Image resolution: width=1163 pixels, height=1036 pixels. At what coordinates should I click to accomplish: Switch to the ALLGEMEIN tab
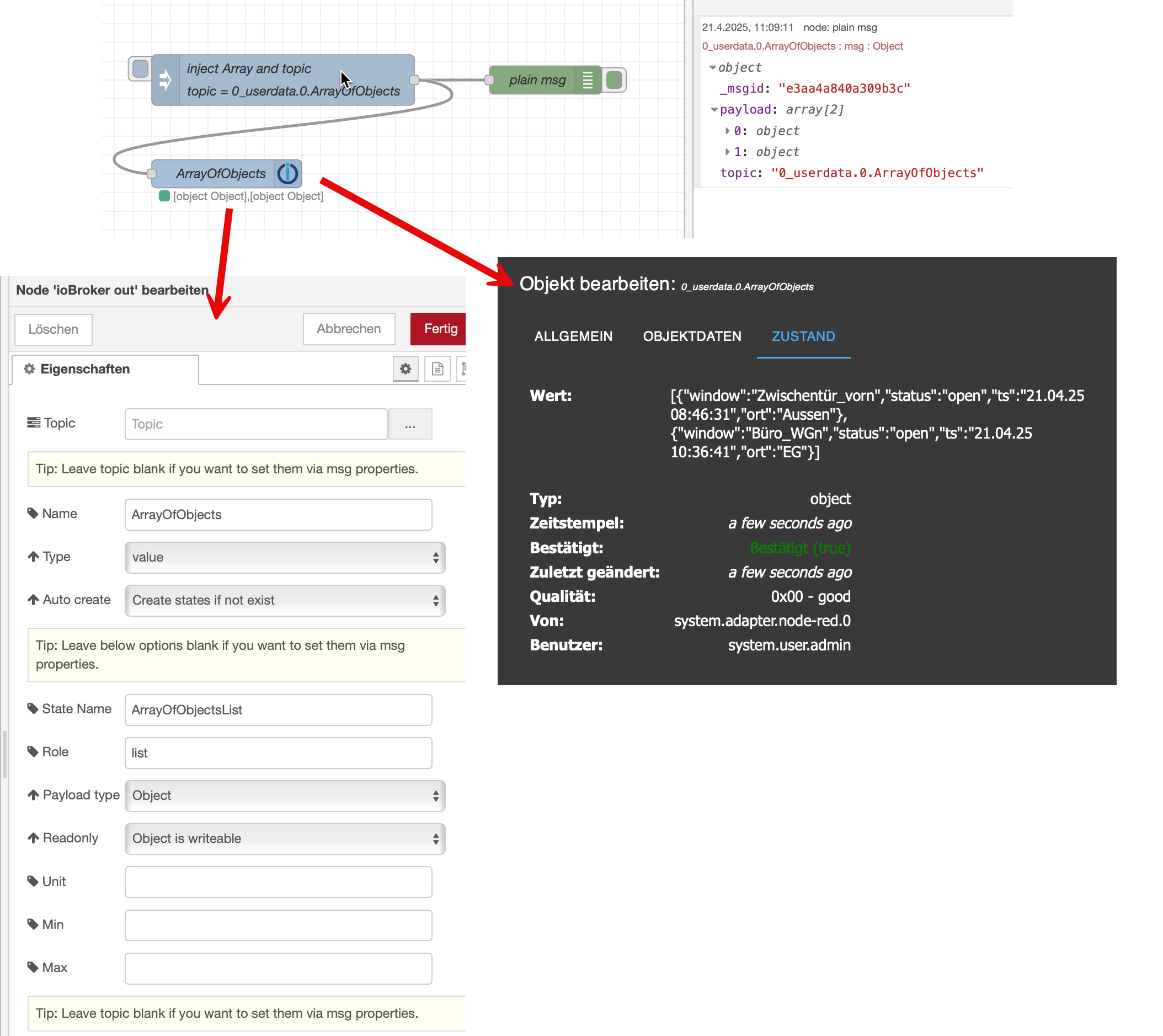573,337
